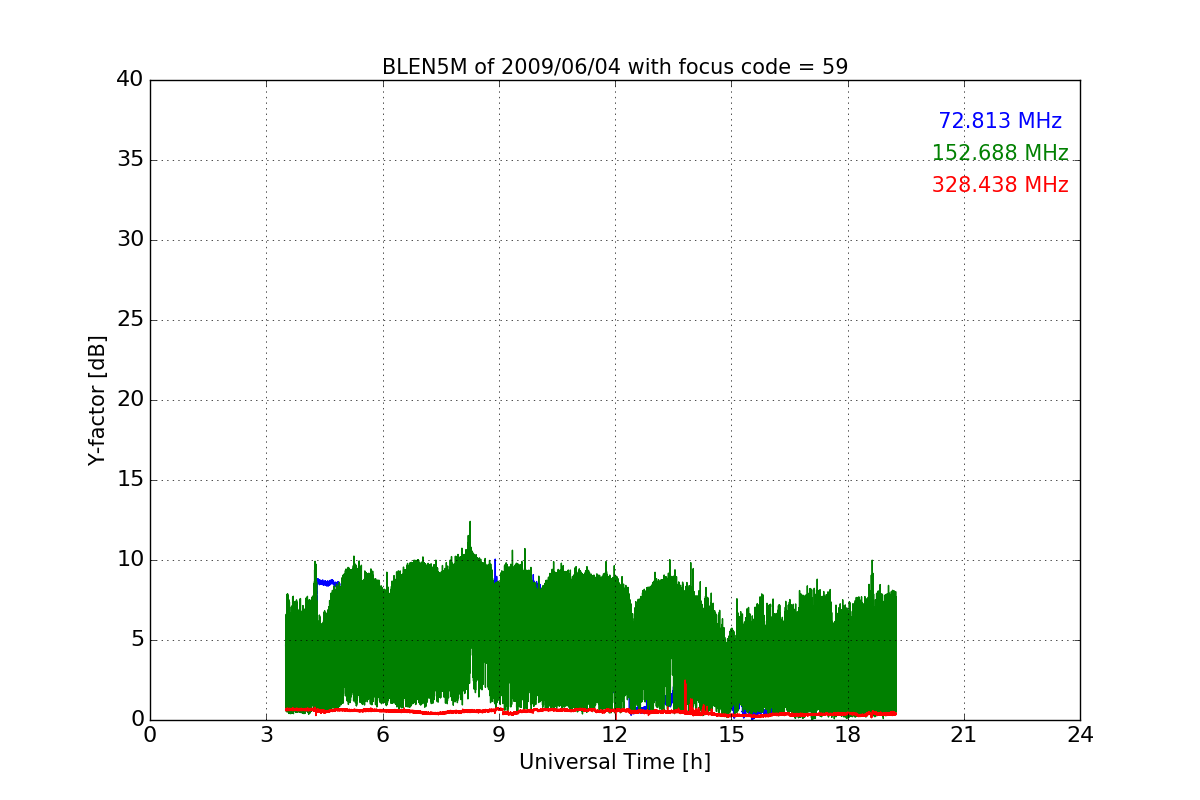This screenshot has width=1200, height=800.
Task: Click the green '152.688 MHz' legend label
Action: 1000,153
